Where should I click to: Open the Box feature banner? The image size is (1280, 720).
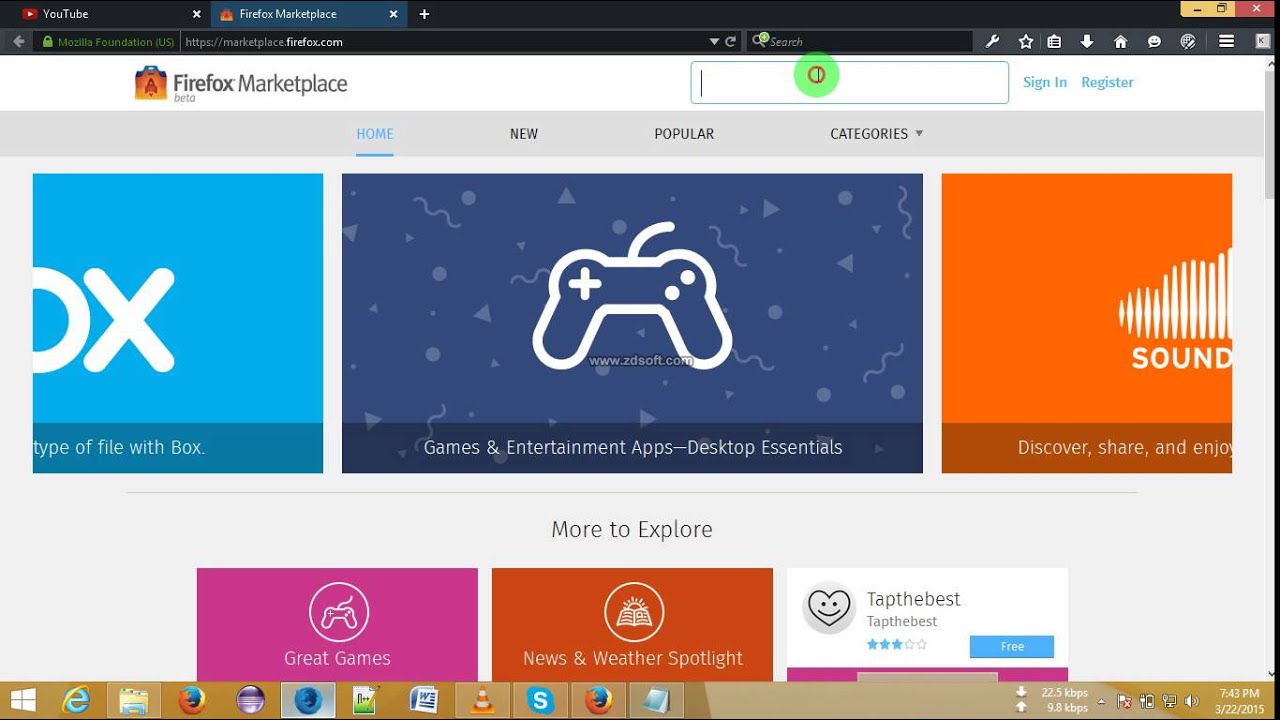pyautogui.click(x=178, y=323)
